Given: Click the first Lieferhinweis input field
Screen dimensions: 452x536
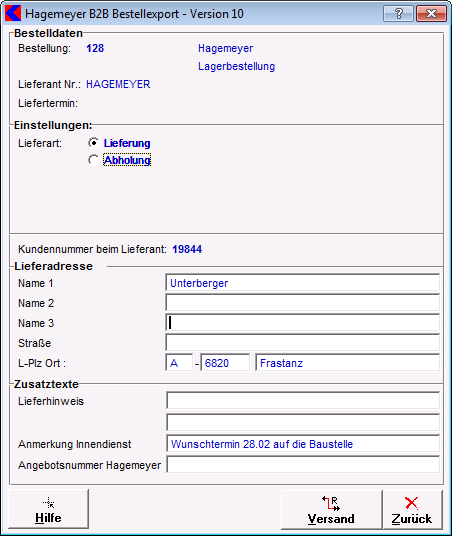Looking at the screenshot, I should point(303,401).
